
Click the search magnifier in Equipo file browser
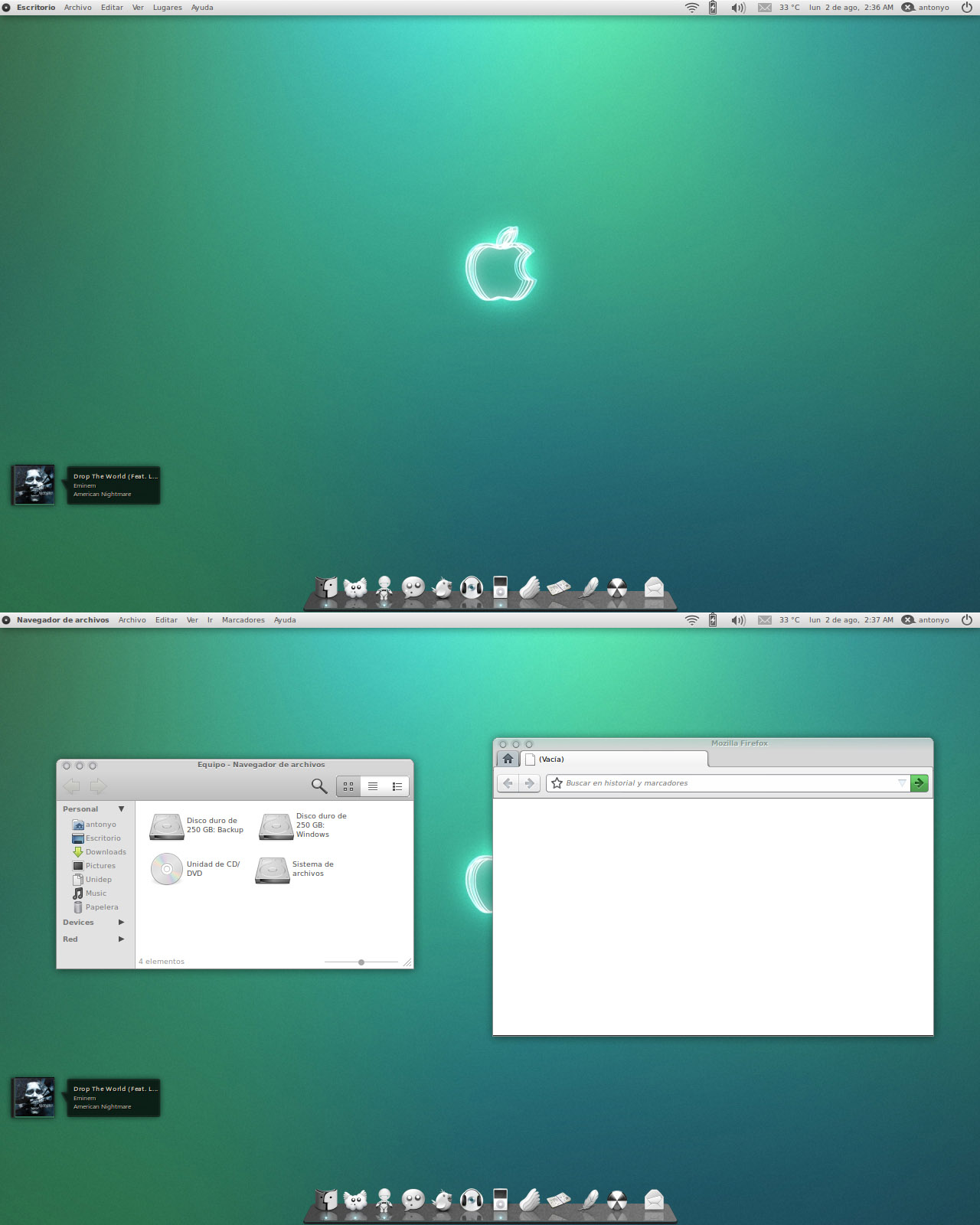(319, 786)
